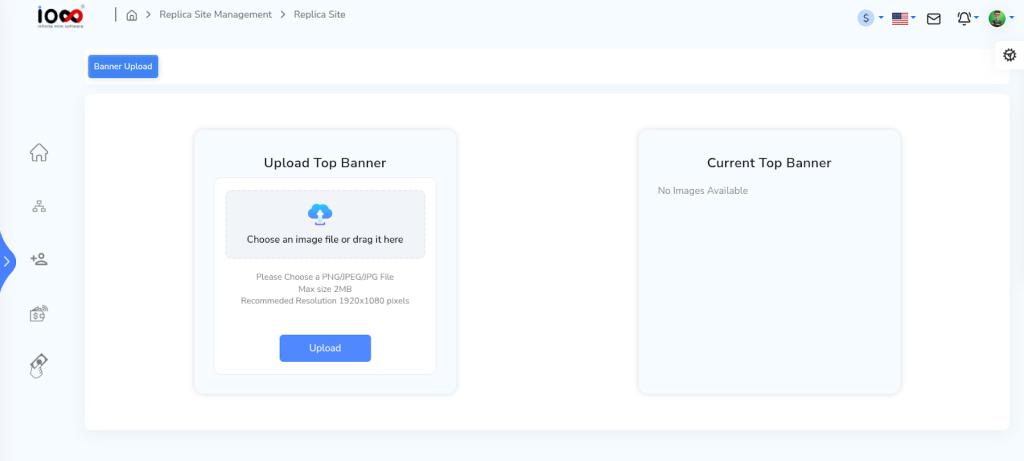Image resolution: width=1024 pixels, height=461 pixels.
Task: Open the e-wallet sidebar icon
Action: pos(39,314)
